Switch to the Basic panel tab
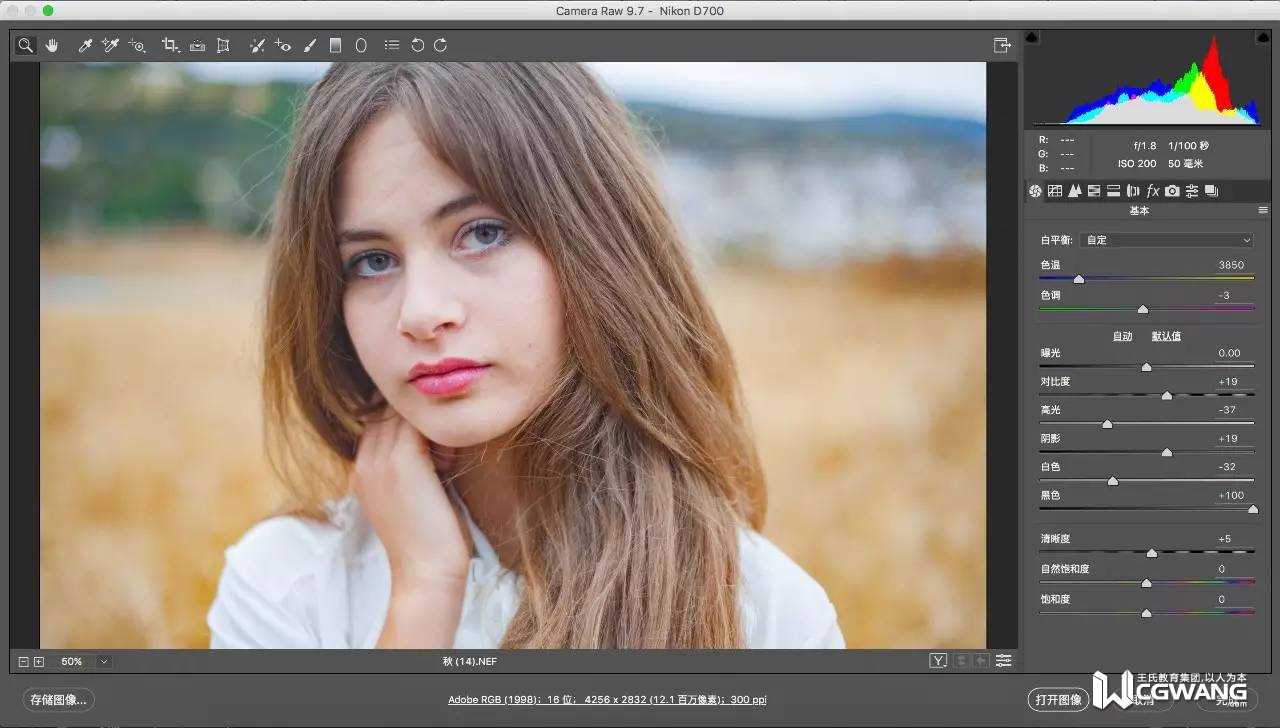The image size is (1280, 728). click(1035, 191)
